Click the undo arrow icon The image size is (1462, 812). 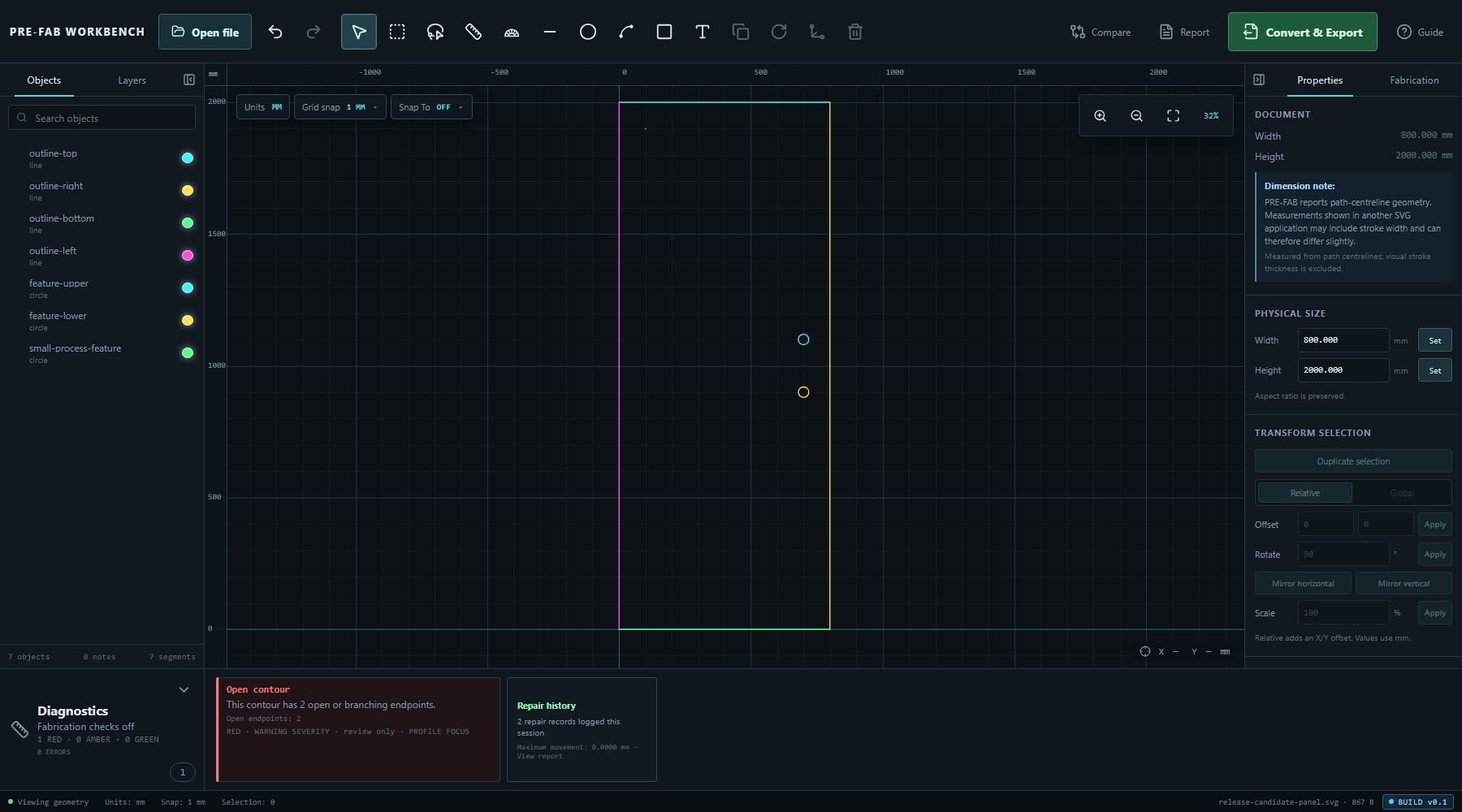coord(275,32)
